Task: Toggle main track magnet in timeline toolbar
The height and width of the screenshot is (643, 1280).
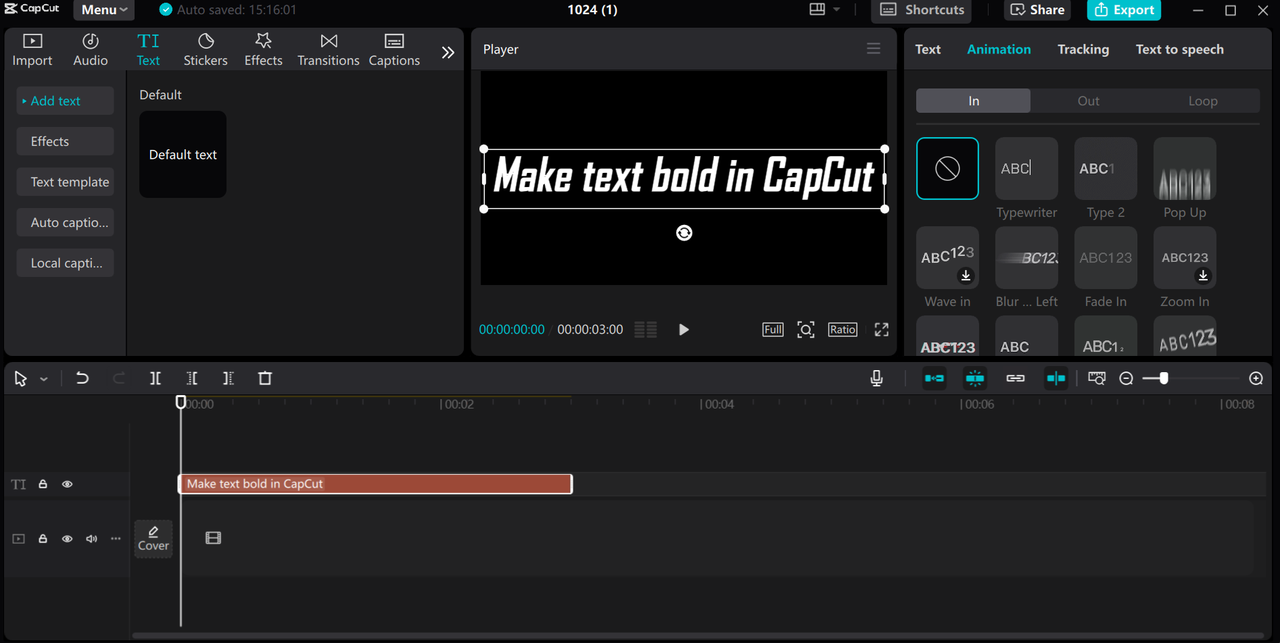Action: pos(934,378)
